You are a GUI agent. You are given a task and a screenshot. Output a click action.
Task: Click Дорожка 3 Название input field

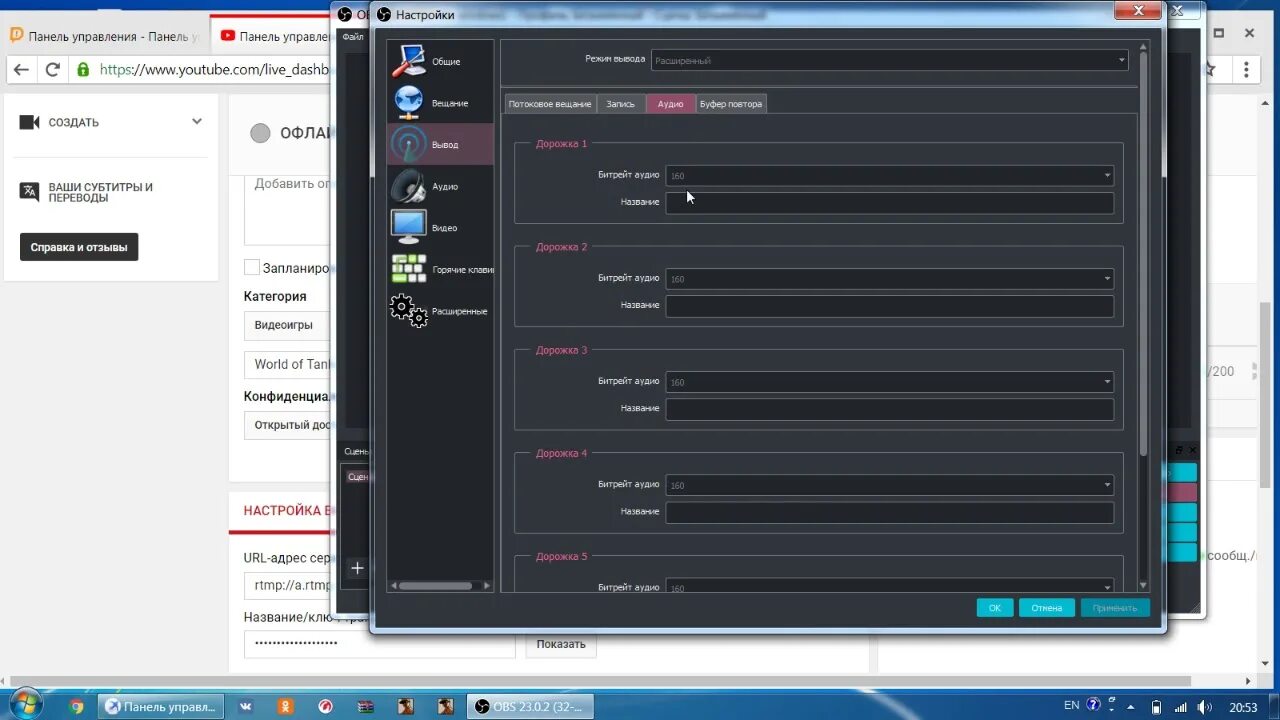tap(889, 409)
